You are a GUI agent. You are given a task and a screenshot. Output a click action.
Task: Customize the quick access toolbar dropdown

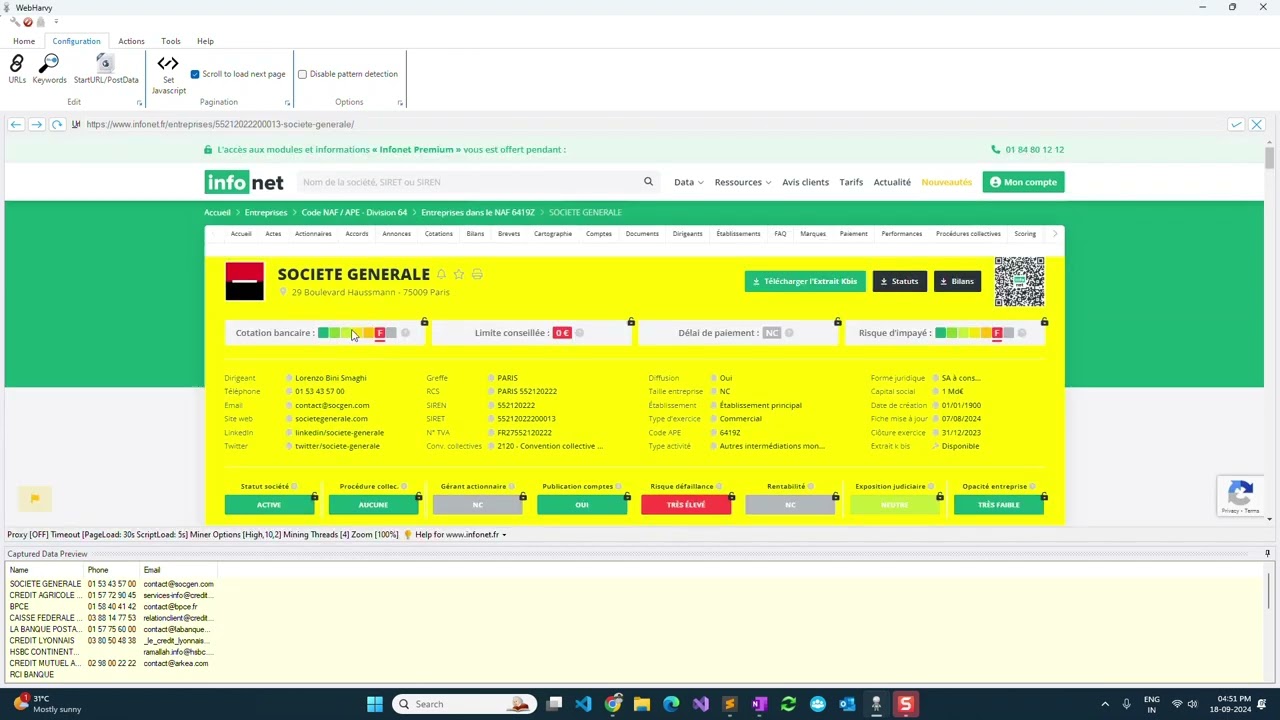point(55,21)
